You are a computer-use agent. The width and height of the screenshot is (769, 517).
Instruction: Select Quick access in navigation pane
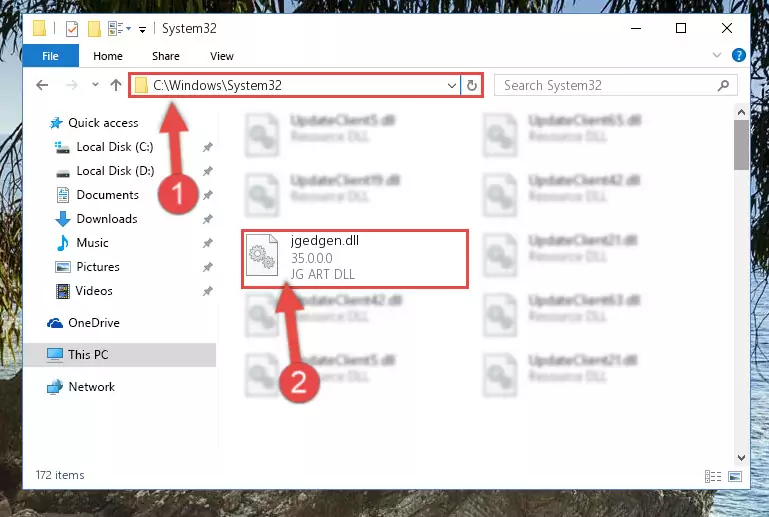(x=103, y=123)
